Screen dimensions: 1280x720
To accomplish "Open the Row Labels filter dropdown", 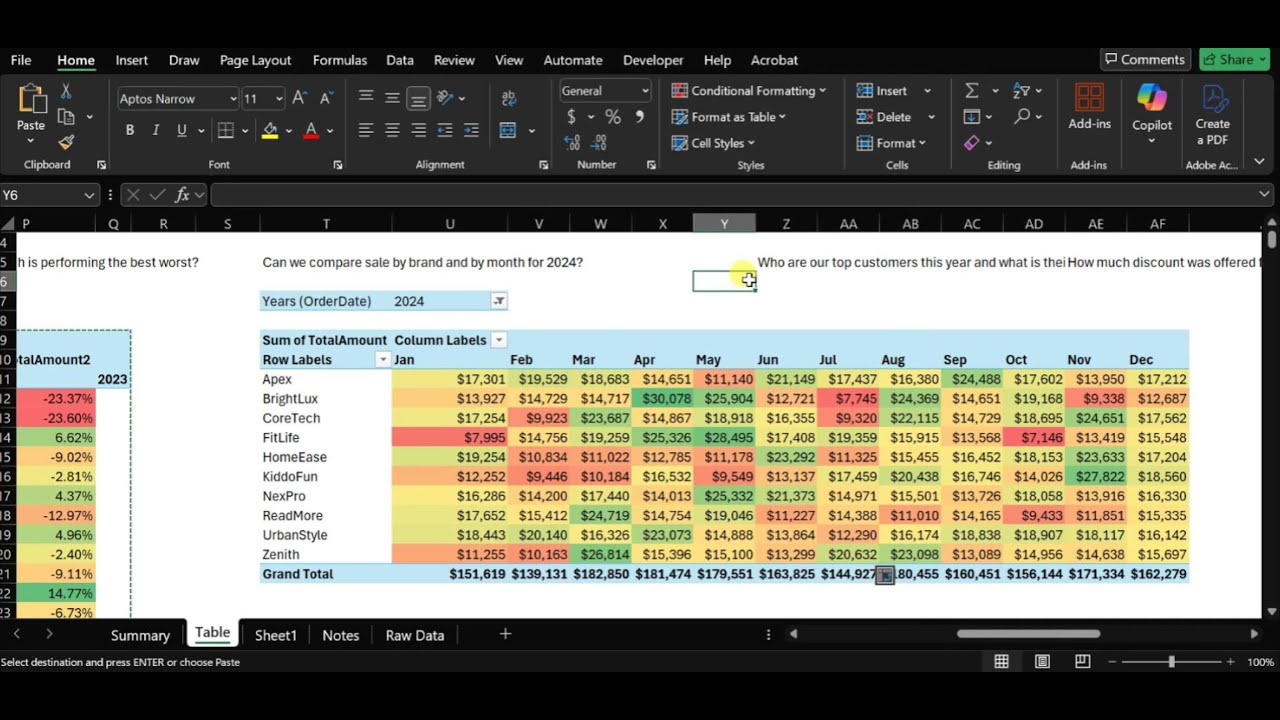I will pyautogui.click(x=381, y=359).
